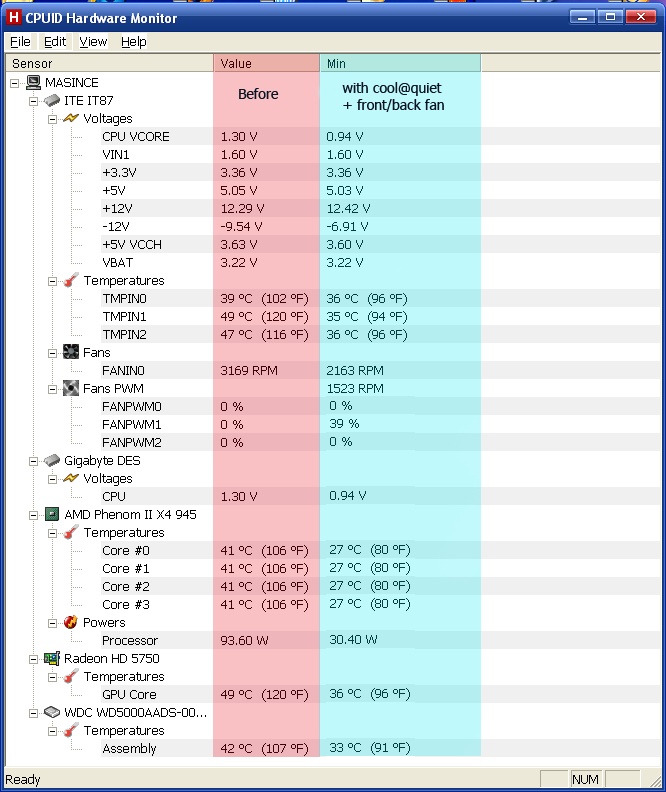Screen dimensions: 666x792
Task: Select the FANPWM1 row
Action: [381, 424]
